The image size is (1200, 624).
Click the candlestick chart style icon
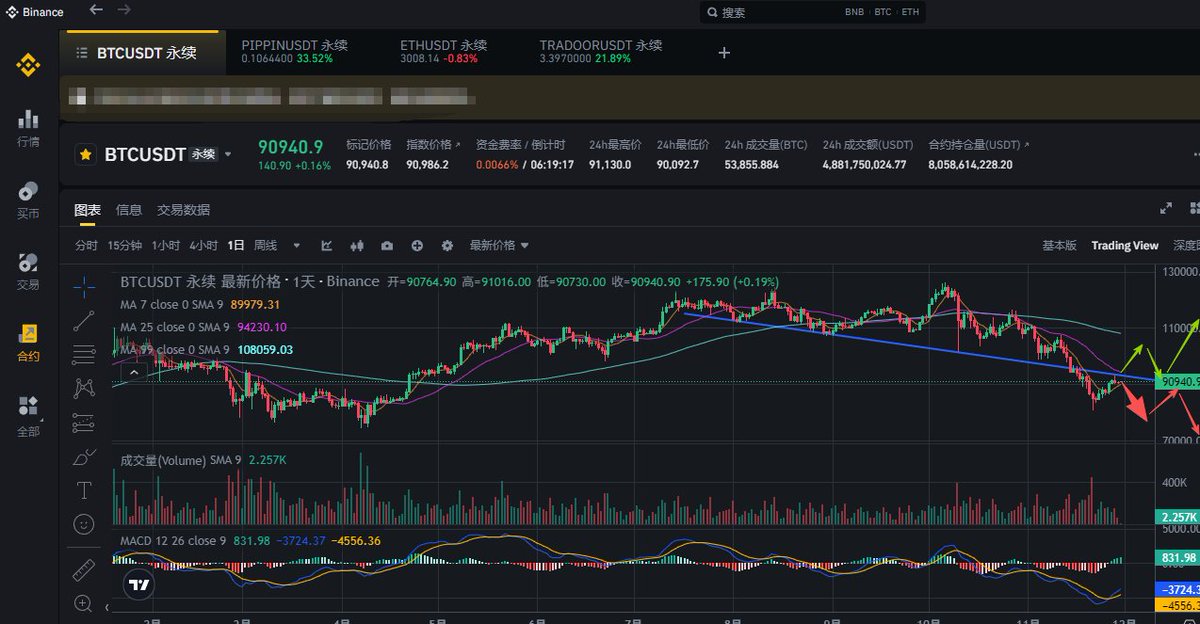coord(357,246)
